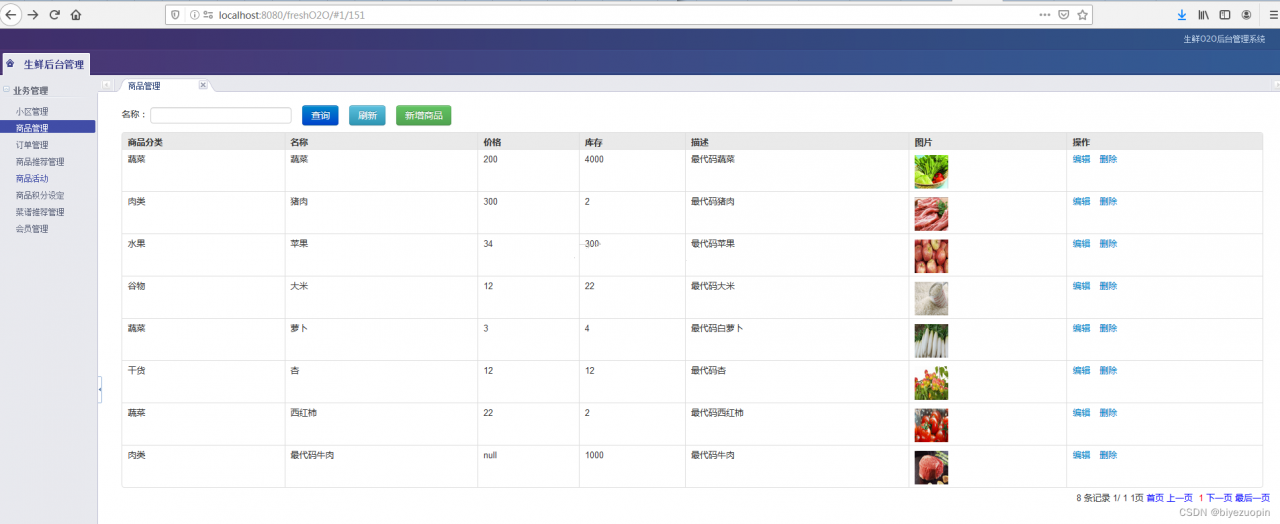Collapse the sidebar using splitter handle
The width and height of the screenshot is (1280, 524).
[100, 389]
